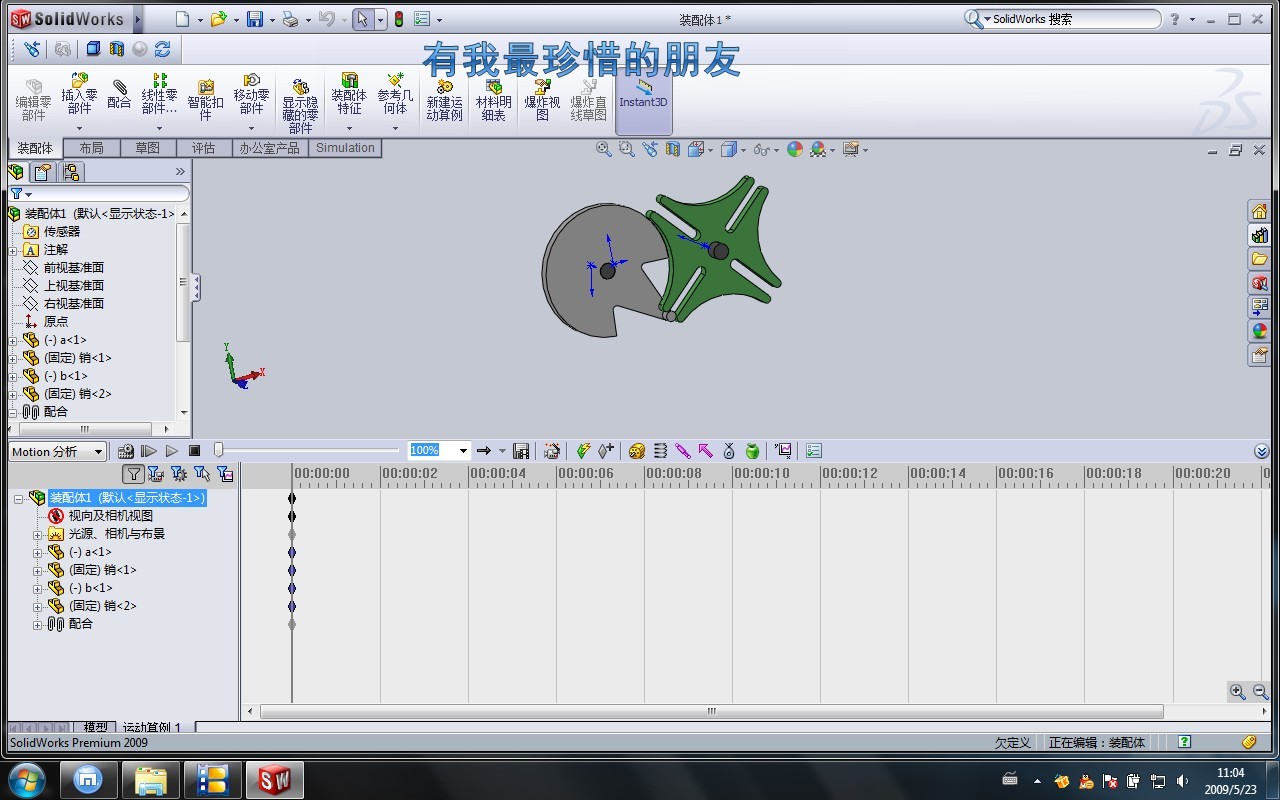Click the Save Animation icon in Motion toolbar
Viewport: 1280px width, 800px height.
coord(521,451)
